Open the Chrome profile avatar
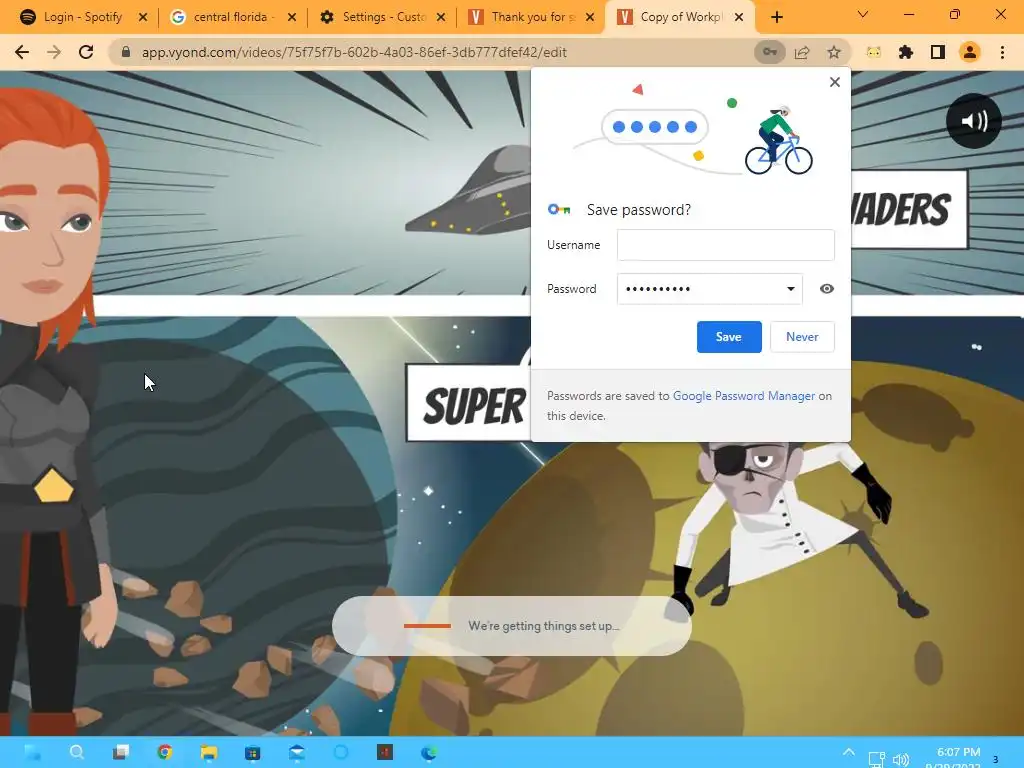This screenshot has height=768, width=1024. coord(970,52)
